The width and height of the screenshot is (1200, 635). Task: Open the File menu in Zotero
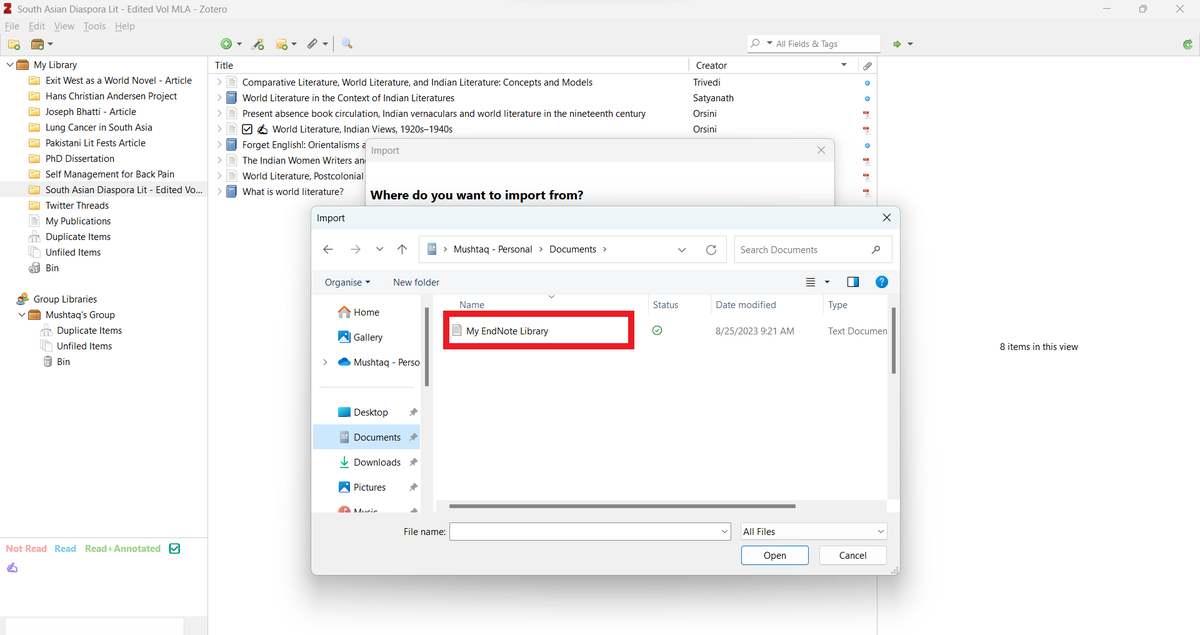[12, 26]
